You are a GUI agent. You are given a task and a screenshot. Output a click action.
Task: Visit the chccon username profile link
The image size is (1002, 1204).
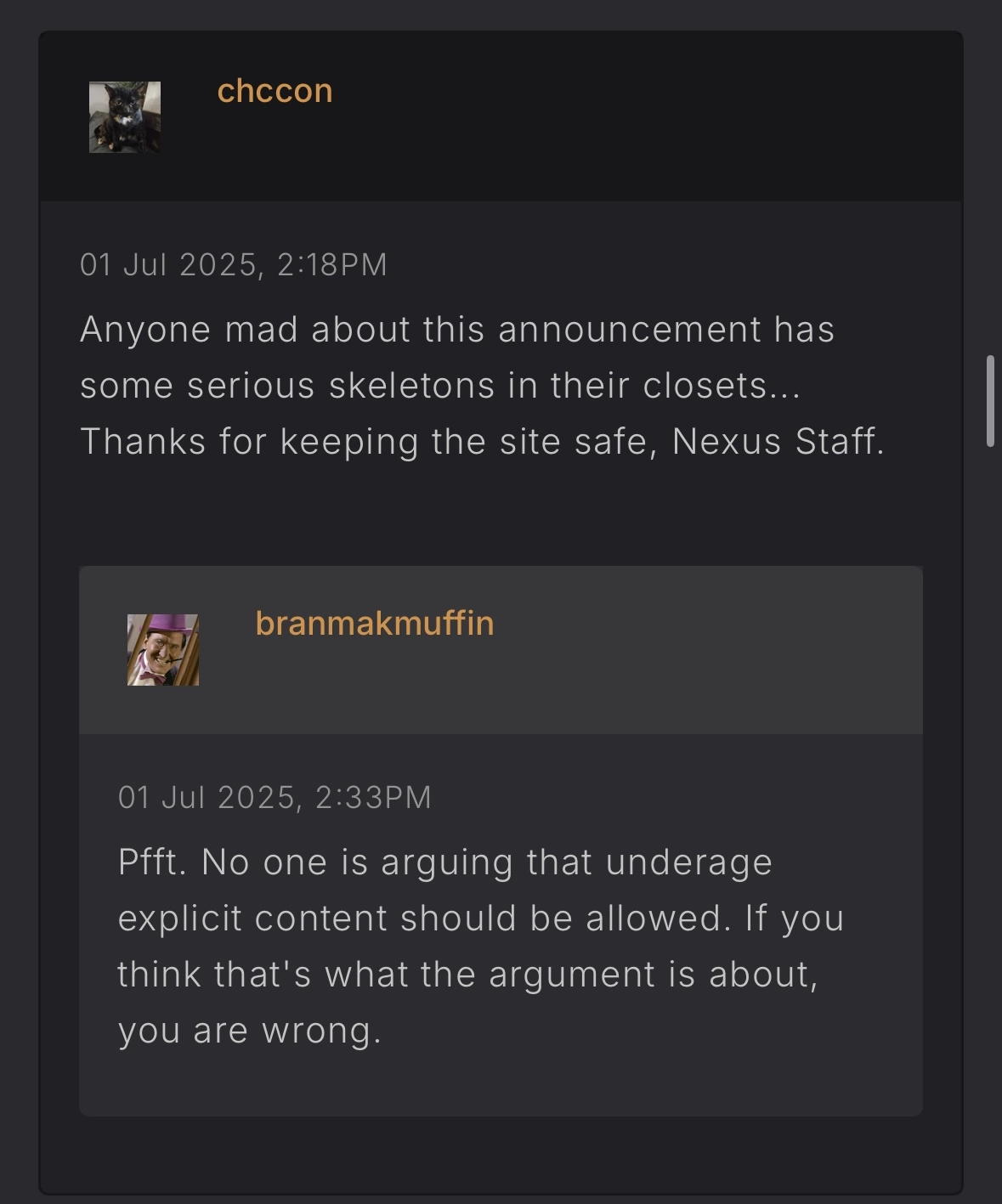tap(275, 91)
